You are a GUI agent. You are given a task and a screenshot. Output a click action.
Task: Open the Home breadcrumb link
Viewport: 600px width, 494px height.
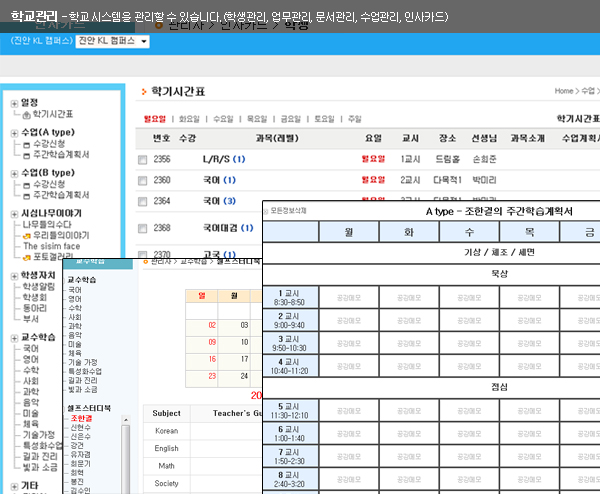coord(563,91)
